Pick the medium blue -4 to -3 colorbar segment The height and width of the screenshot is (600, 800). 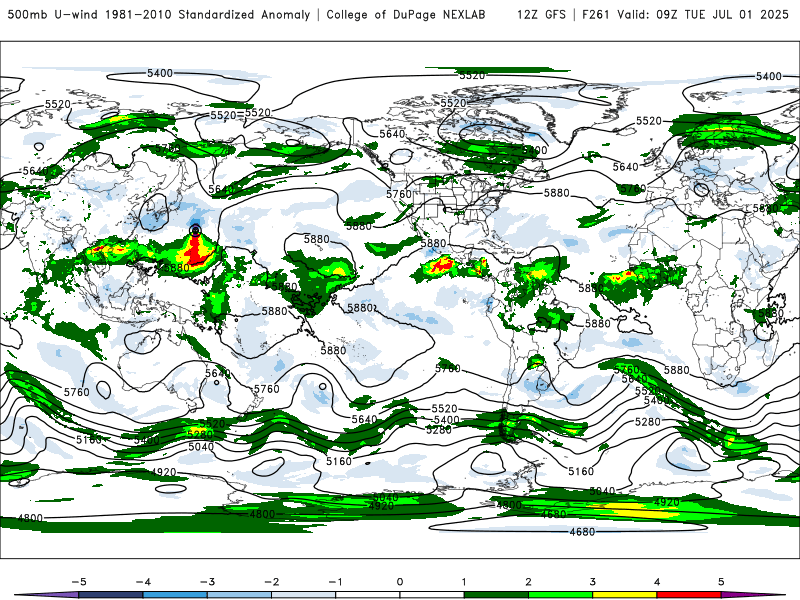click(175, 595)
